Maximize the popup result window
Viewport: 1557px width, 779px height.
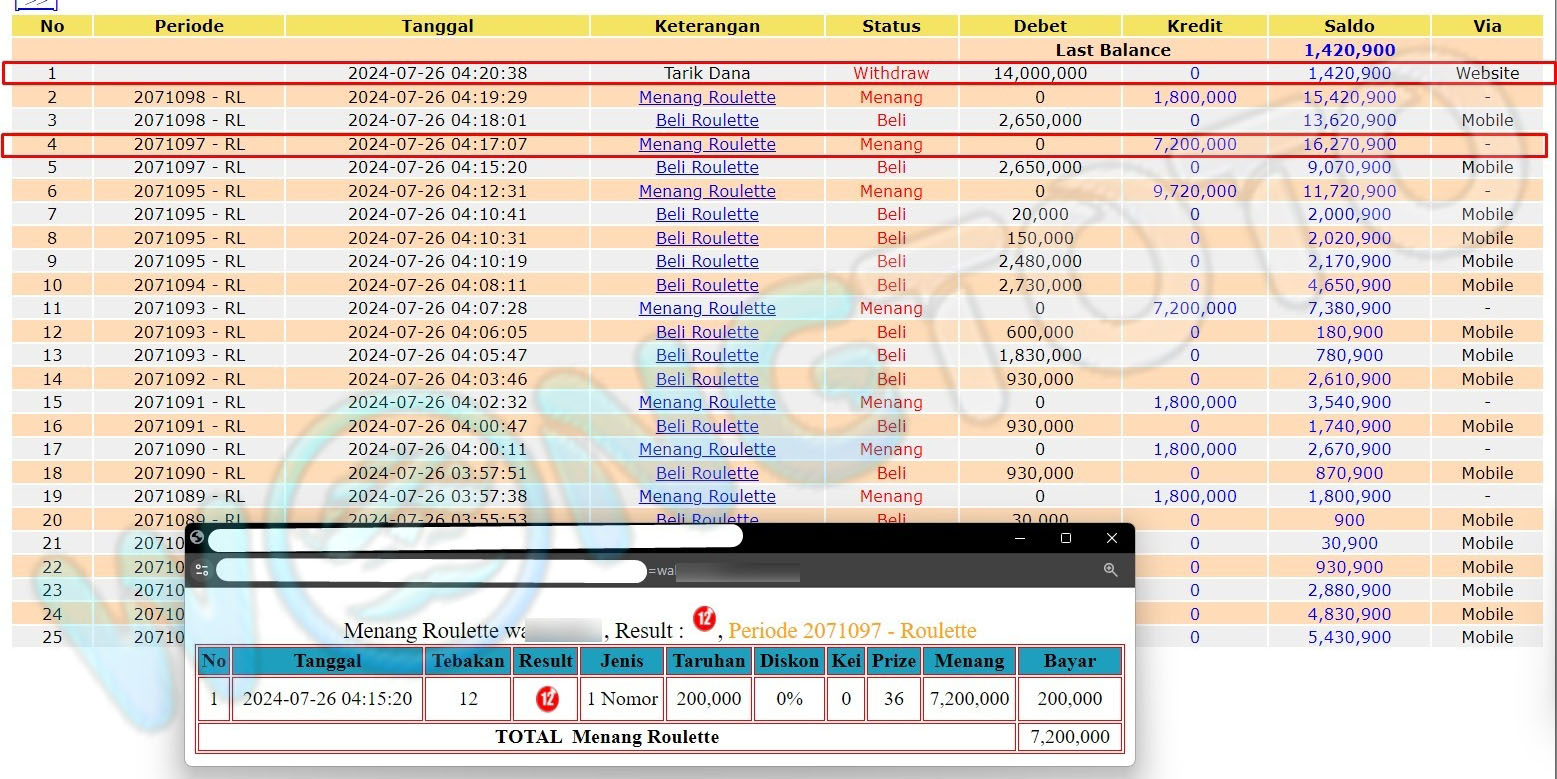tap(1066, 538)
